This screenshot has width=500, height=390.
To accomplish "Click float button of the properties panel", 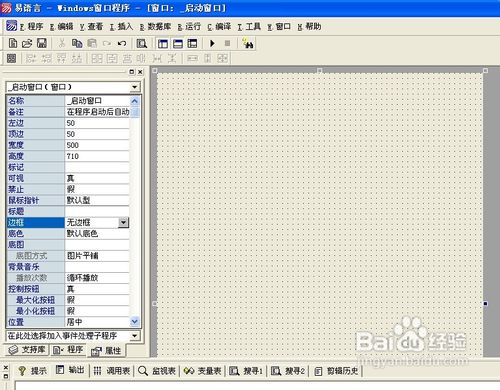I will click(x=132, y=72).
